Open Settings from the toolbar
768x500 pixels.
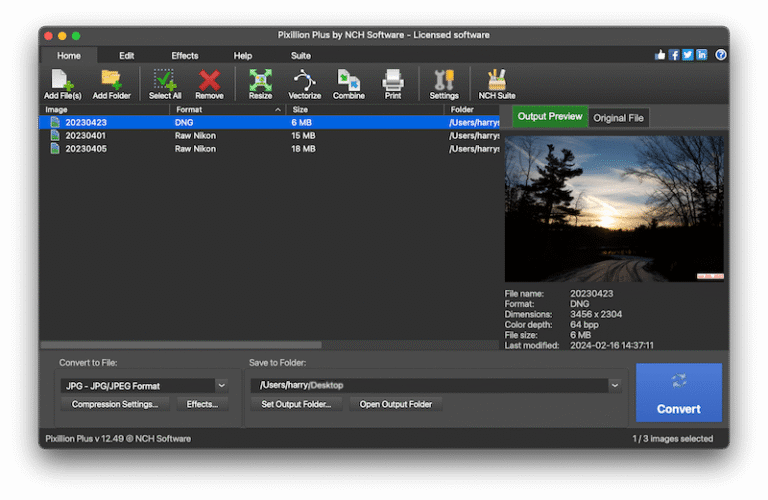click(444, 84)
